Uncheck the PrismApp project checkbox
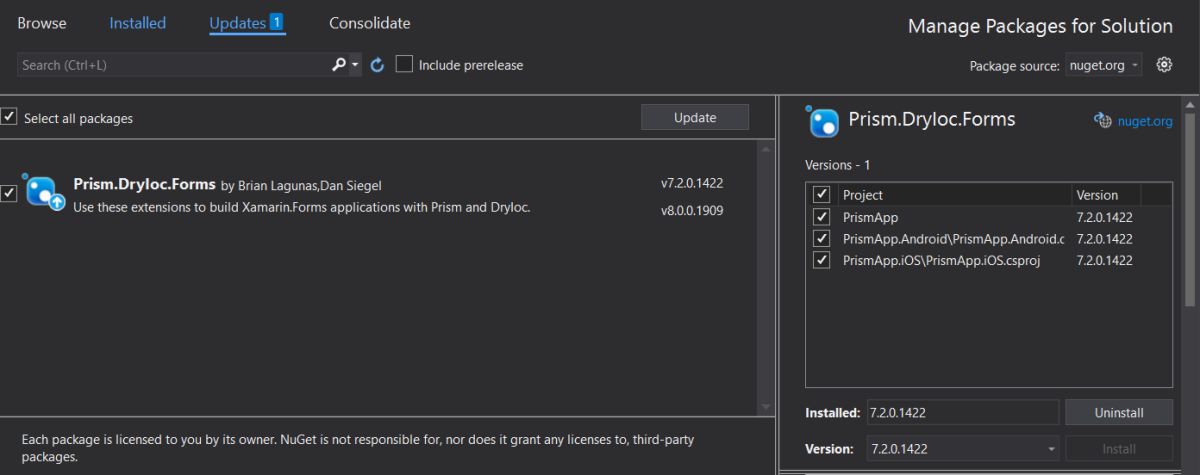Viewport: 1200px width, 475px height. 822,217
